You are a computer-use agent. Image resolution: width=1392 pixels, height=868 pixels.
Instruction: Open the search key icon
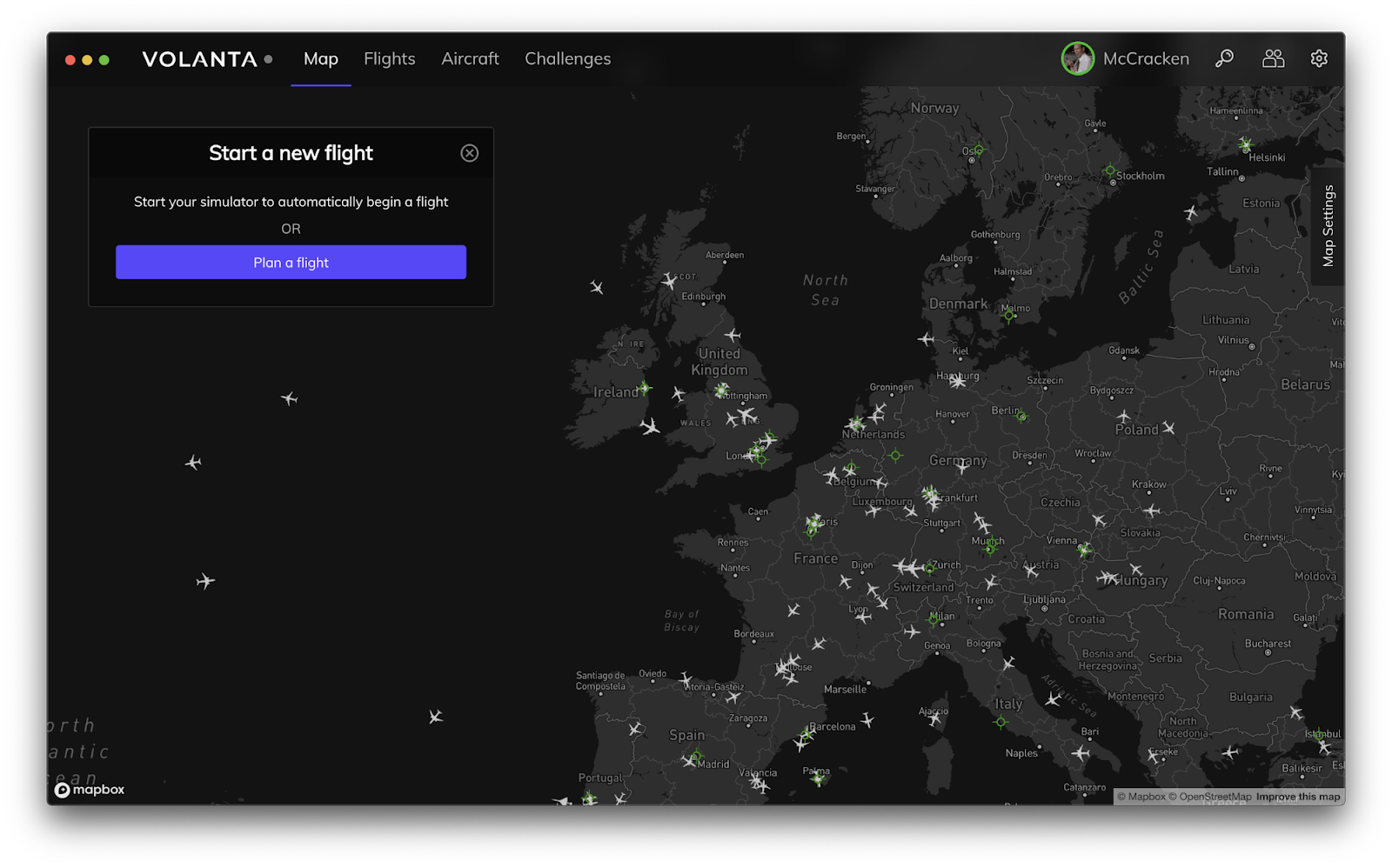click(x=1224, y=58)
